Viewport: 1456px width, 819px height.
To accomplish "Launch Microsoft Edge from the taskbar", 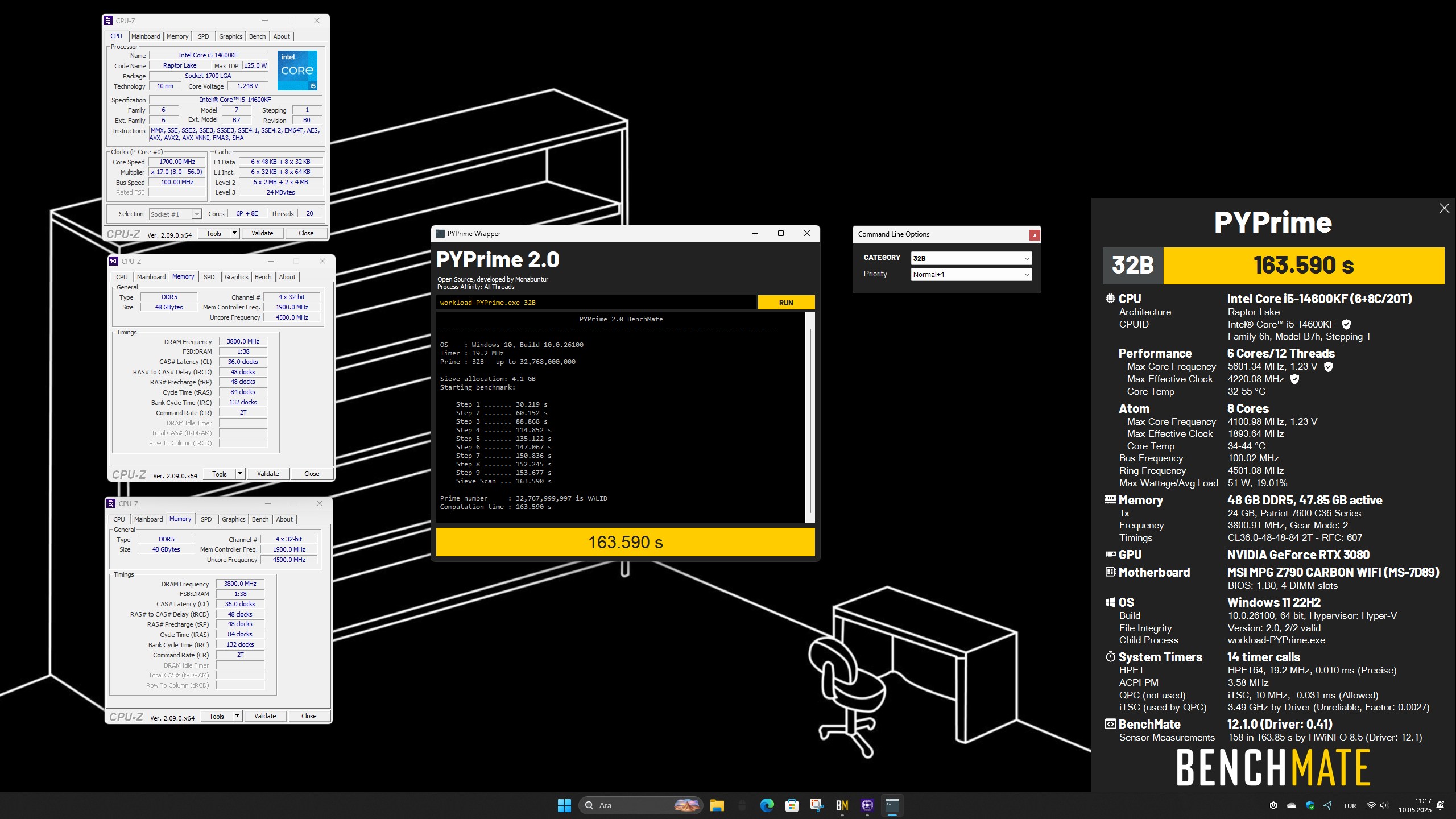I will [767, 805].
